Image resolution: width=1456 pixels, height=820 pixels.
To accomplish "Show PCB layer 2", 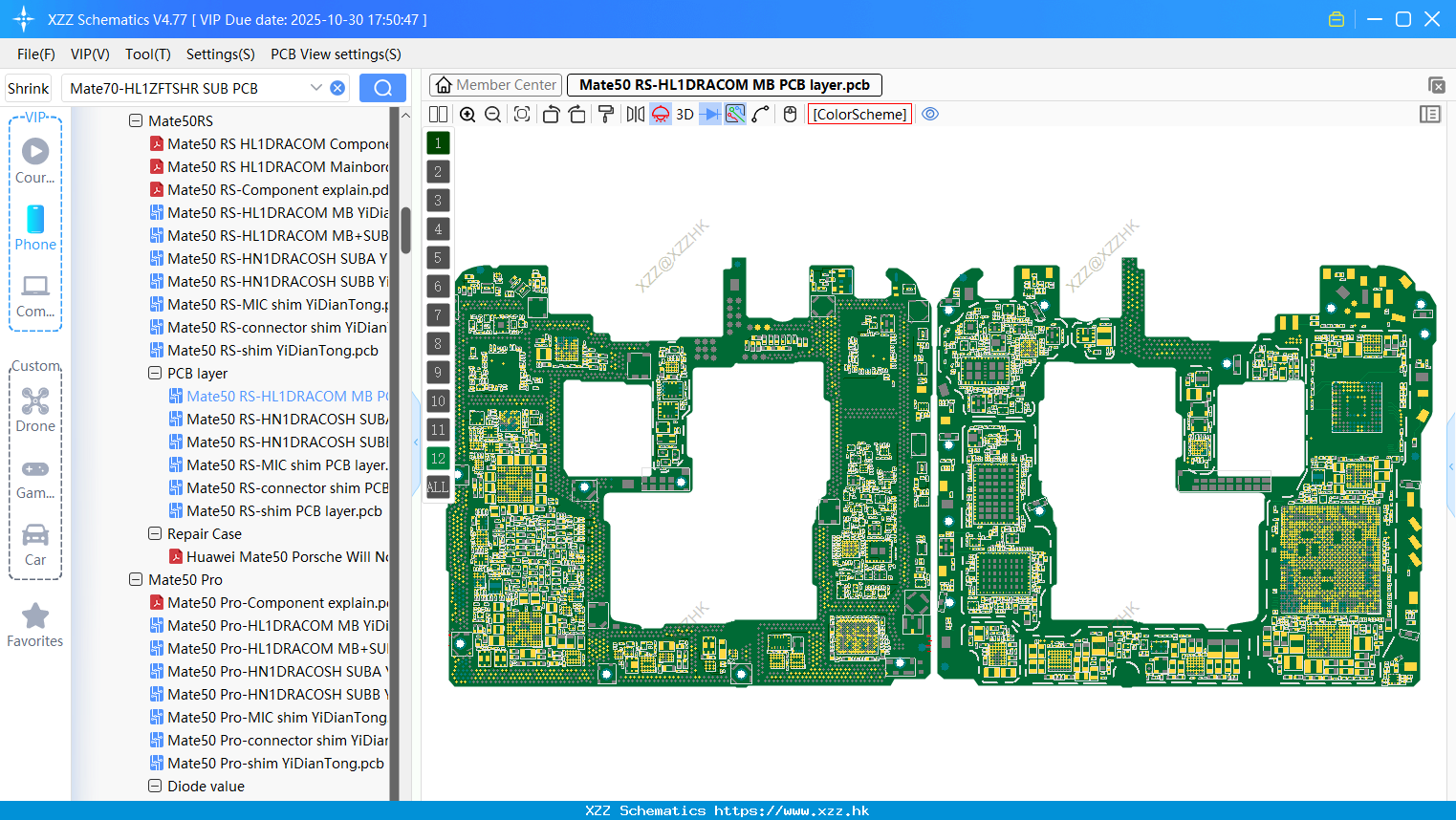I will coord(438,171).
